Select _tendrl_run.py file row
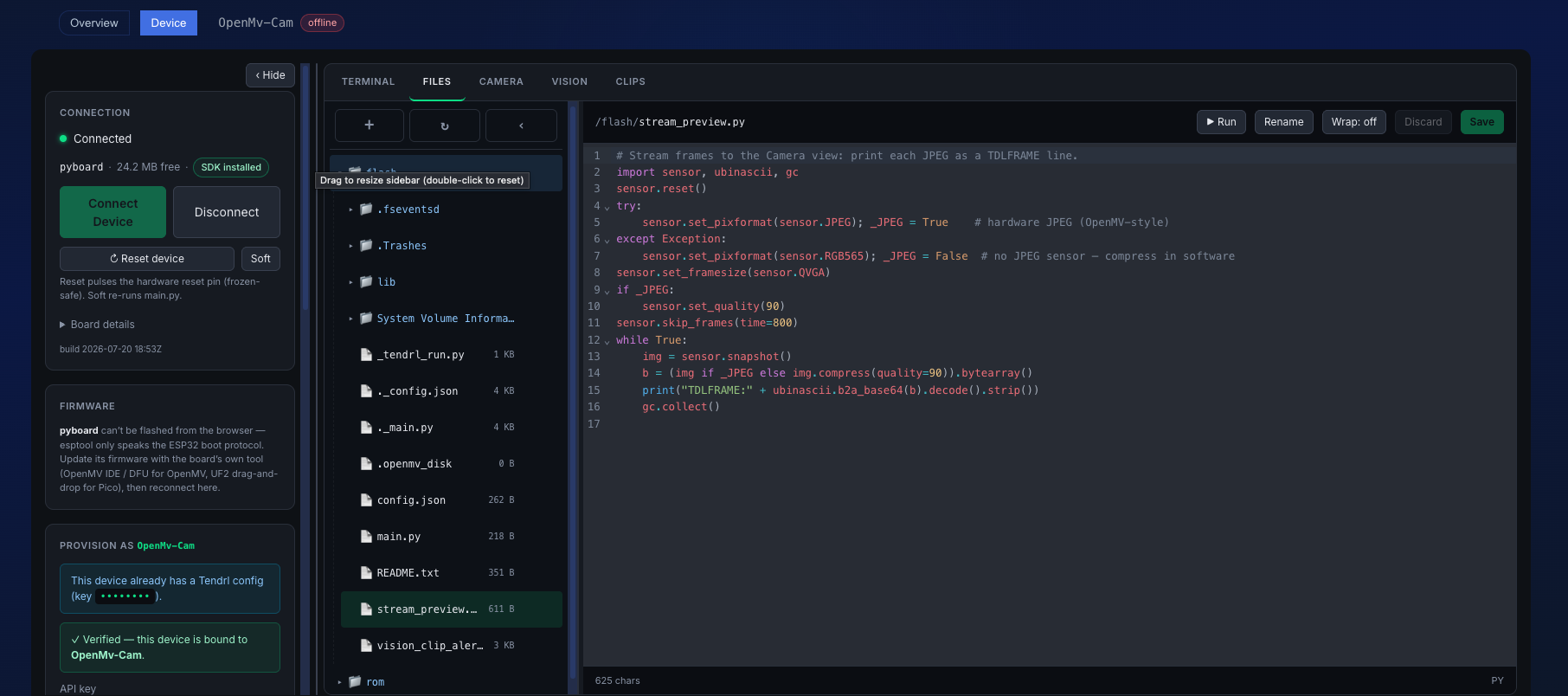The width and height of the screenshot is (1568, 696). tap(451, 355)
